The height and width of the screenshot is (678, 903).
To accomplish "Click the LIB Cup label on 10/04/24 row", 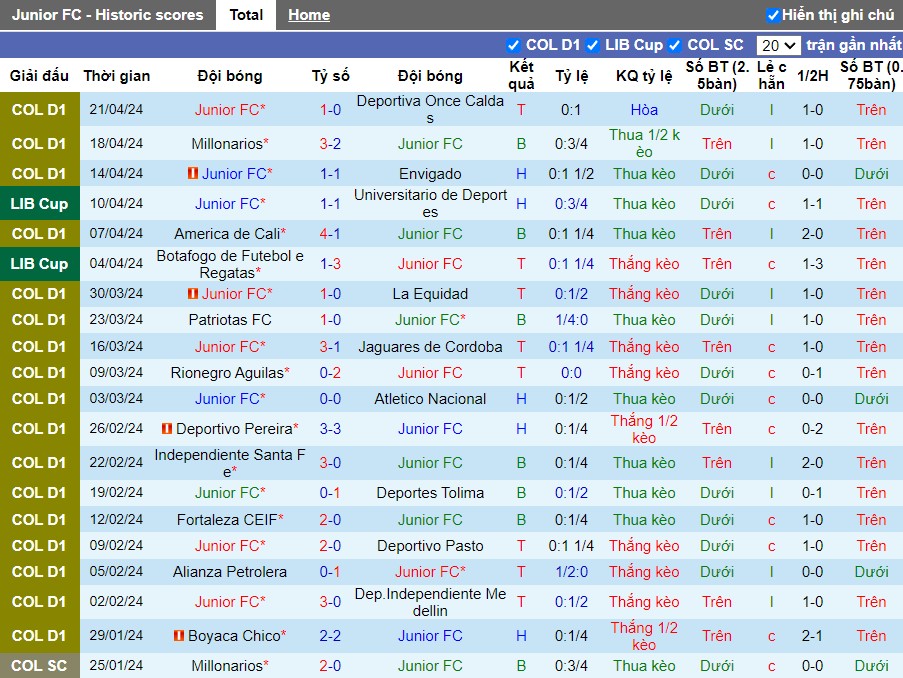I will tap(39, 203).
